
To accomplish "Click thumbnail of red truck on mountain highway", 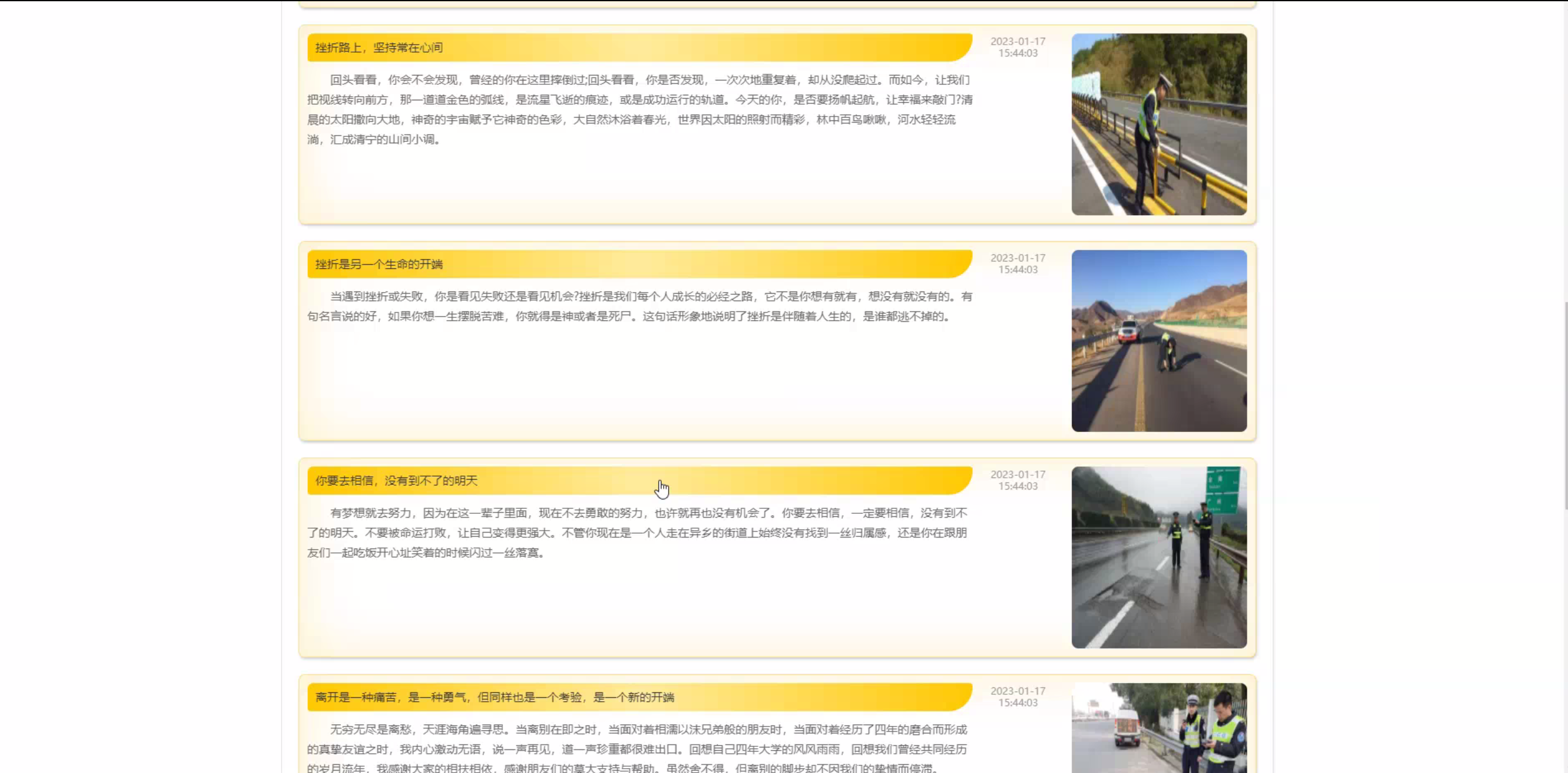I will (x=1159, y=340).
